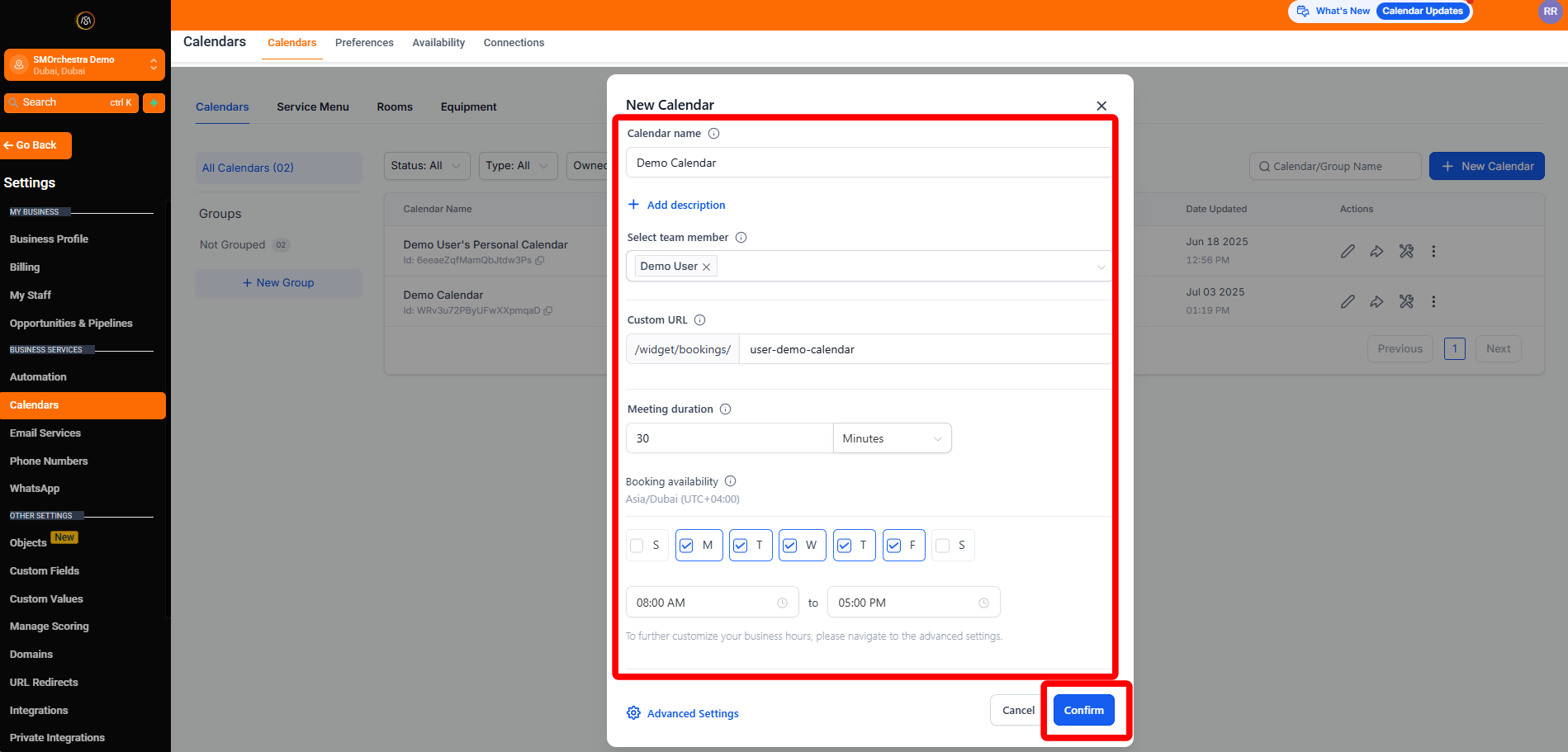The image size is (1568, 752).
Task: Copy the Demo Calendar ID using copy icon
Action: (547, 310)
